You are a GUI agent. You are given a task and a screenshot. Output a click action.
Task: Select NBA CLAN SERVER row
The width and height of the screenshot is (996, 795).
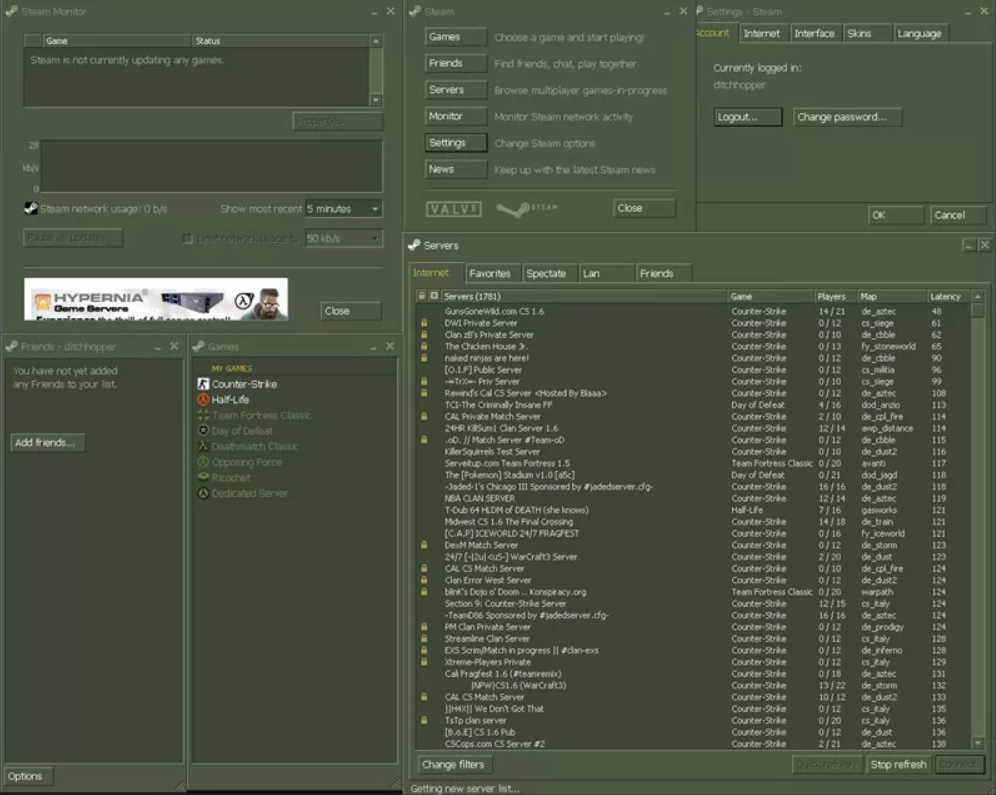click(693, 498)
